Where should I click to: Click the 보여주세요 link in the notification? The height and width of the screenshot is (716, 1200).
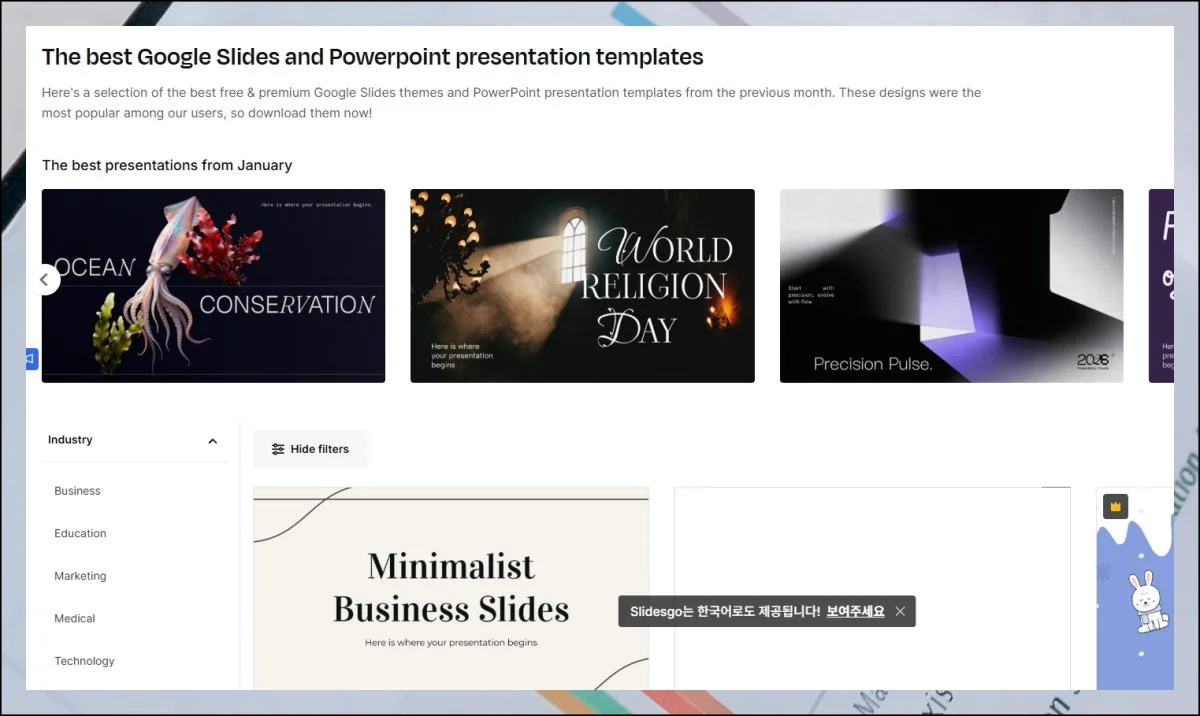point(855,612)
